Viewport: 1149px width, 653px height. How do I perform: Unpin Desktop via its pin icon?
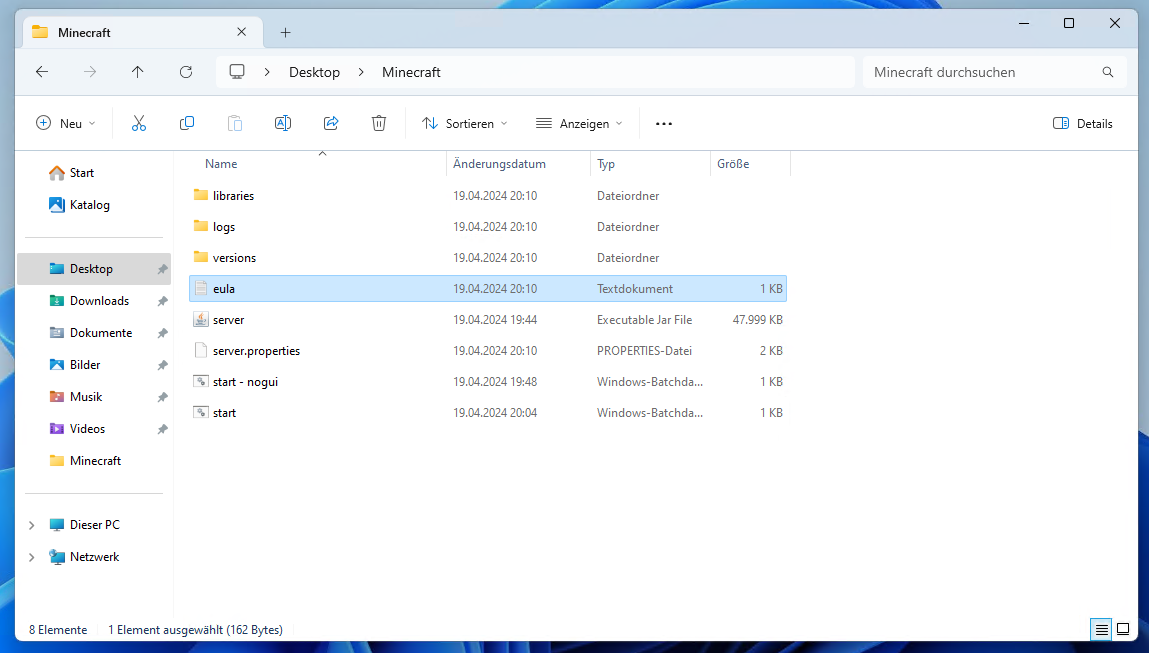[x=163, y=269]
